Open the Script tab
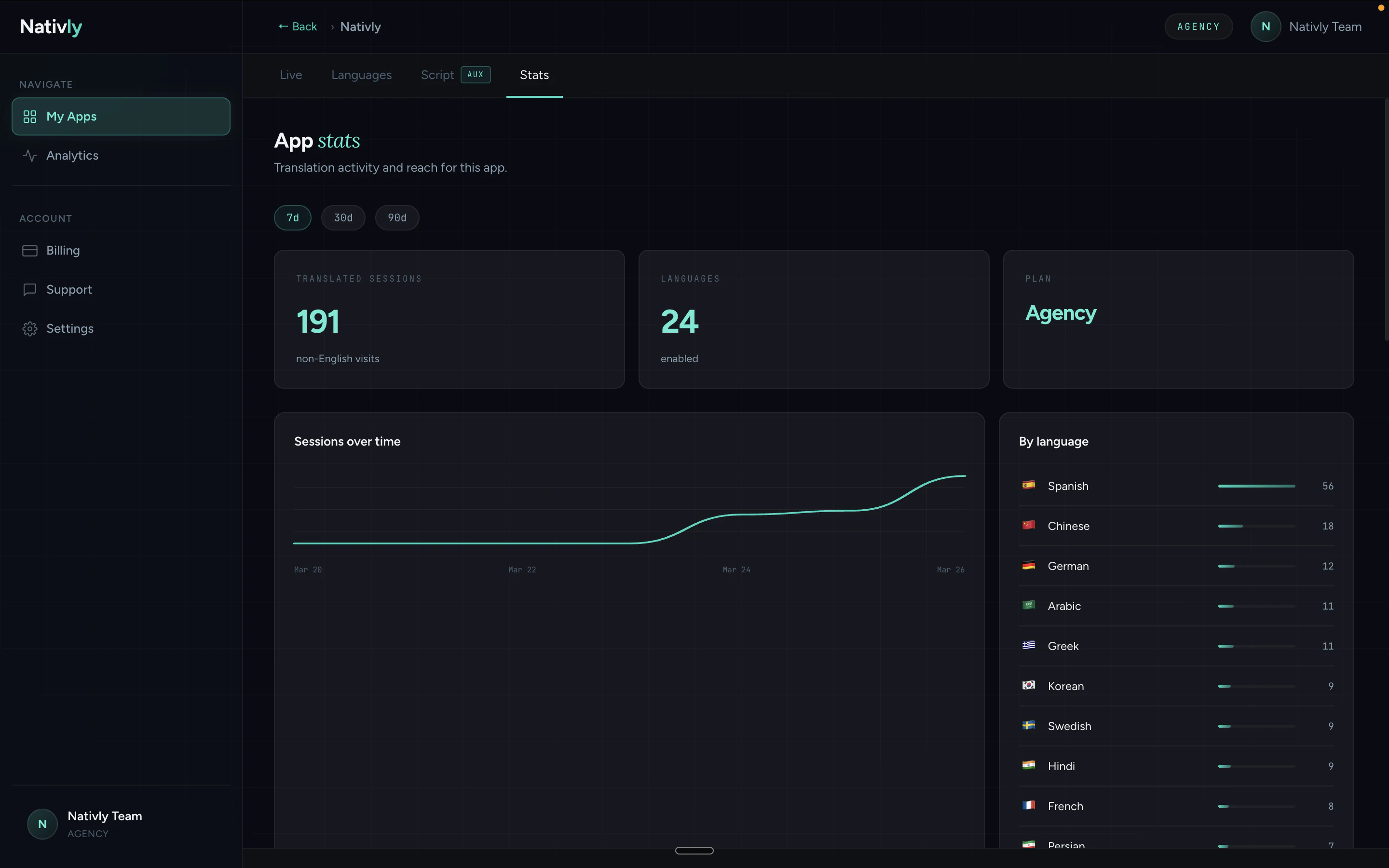Screen dimensions: 1389x868 click(438, 75)
